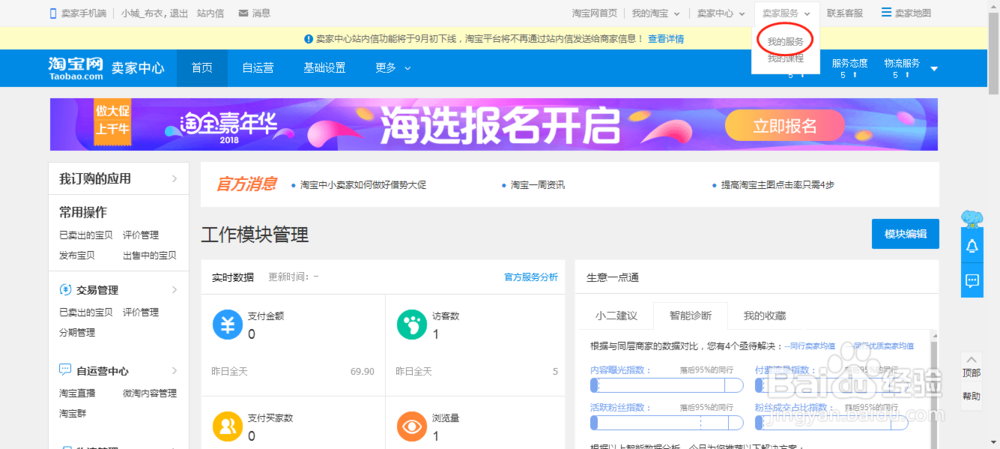Viewport: 1000px width, 449px height.
Task: Click the info icon in the yellow notice bar
Action: coord(309,40)
